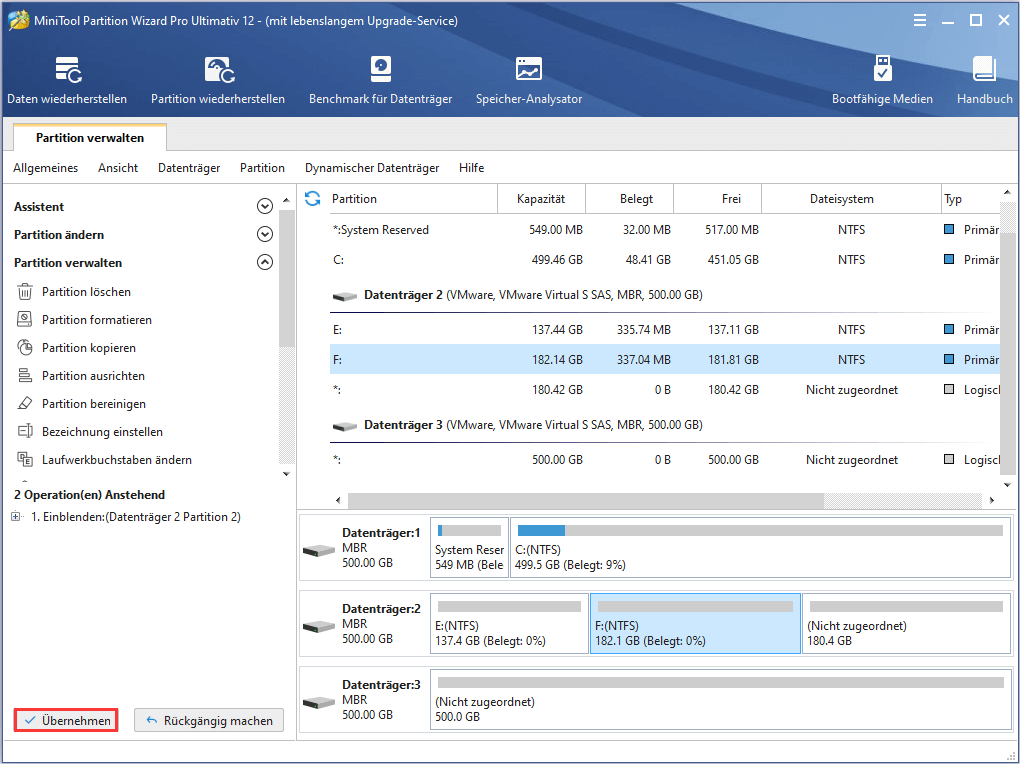Select System Reserved partition row

pos(665,230)
